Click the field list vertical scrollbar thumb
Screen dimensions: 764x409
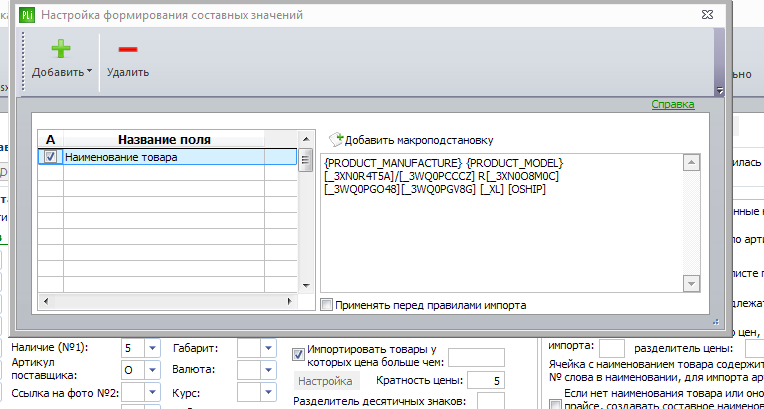(306, 160)
